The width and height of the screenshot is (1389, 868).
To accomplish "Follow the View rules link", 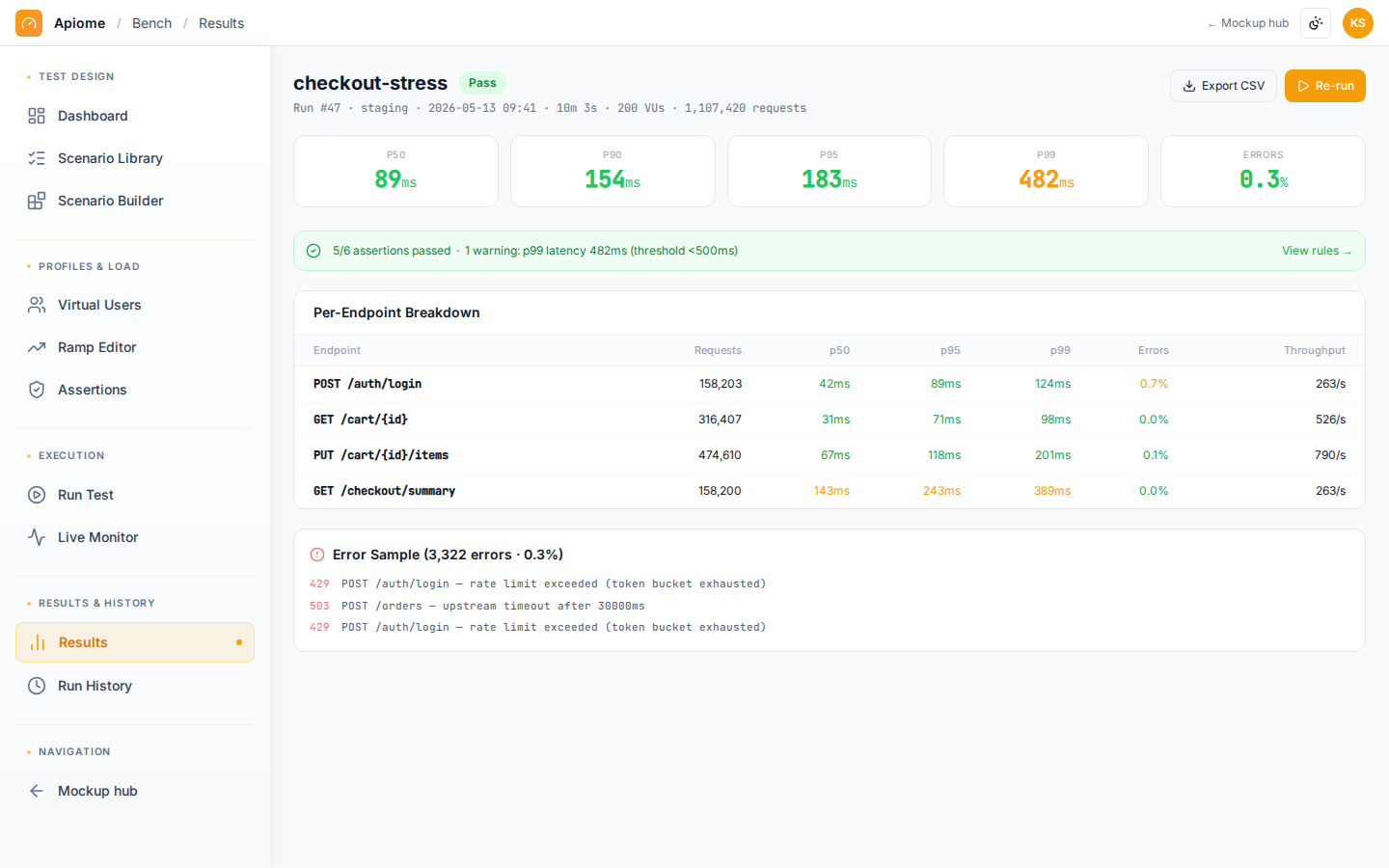I will [1316, 251].
